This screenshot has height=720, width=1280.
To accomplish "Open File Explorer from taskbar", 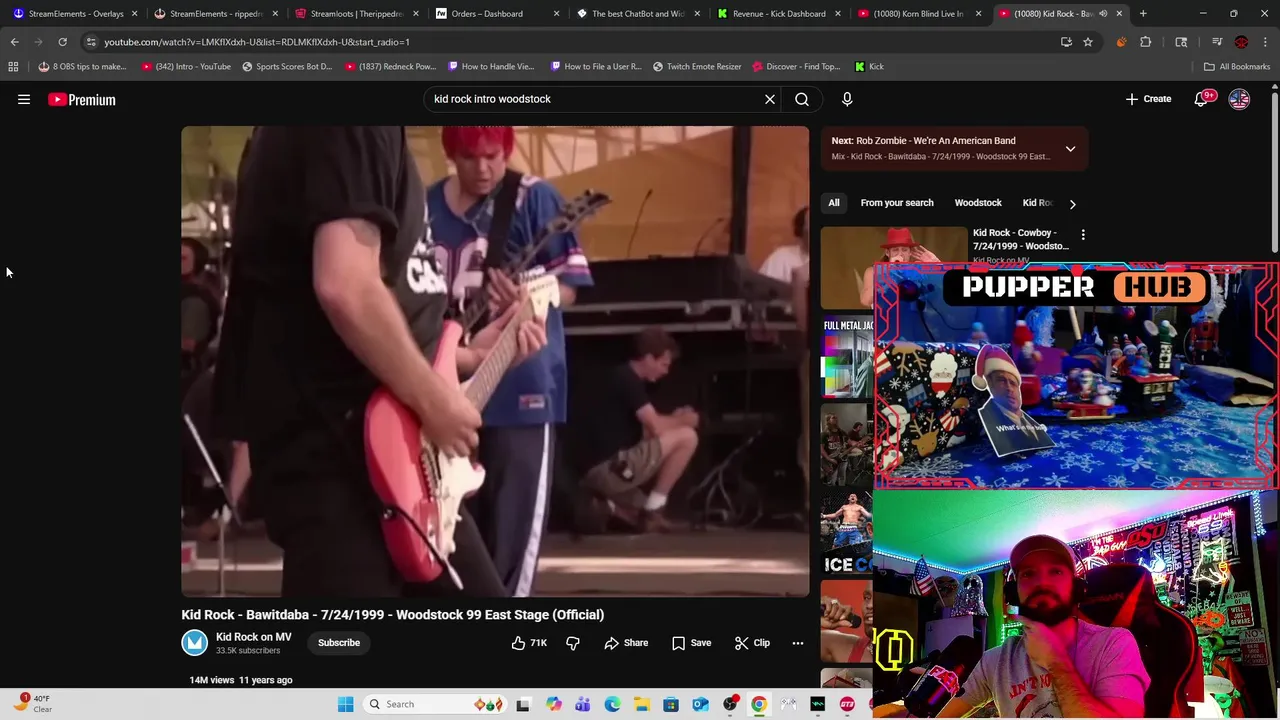I will [x=641, y=704].
